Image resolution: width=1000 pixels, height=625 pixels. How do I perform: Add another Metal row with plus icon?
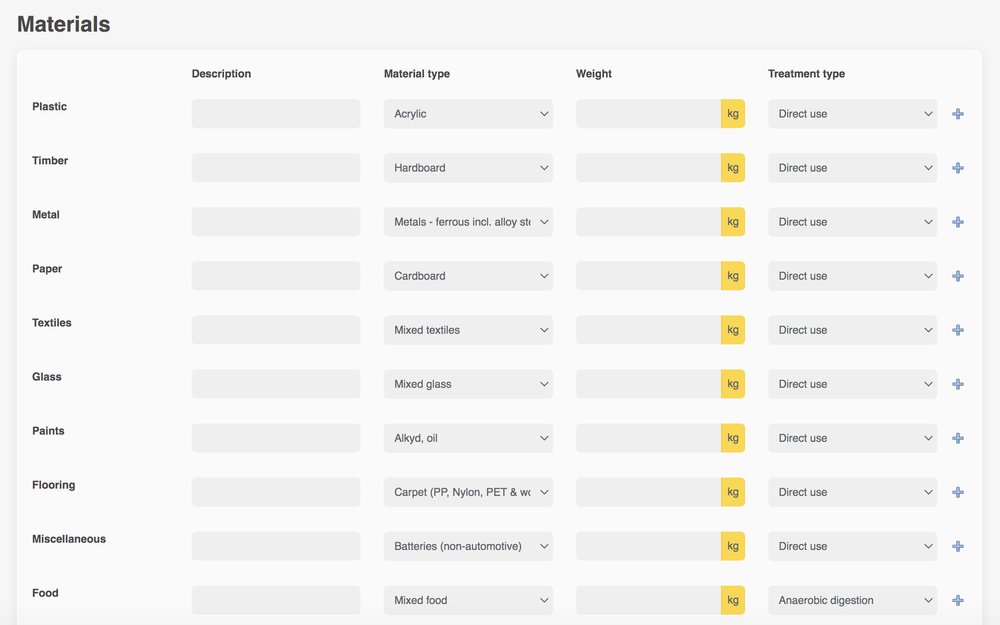(957, 222)
